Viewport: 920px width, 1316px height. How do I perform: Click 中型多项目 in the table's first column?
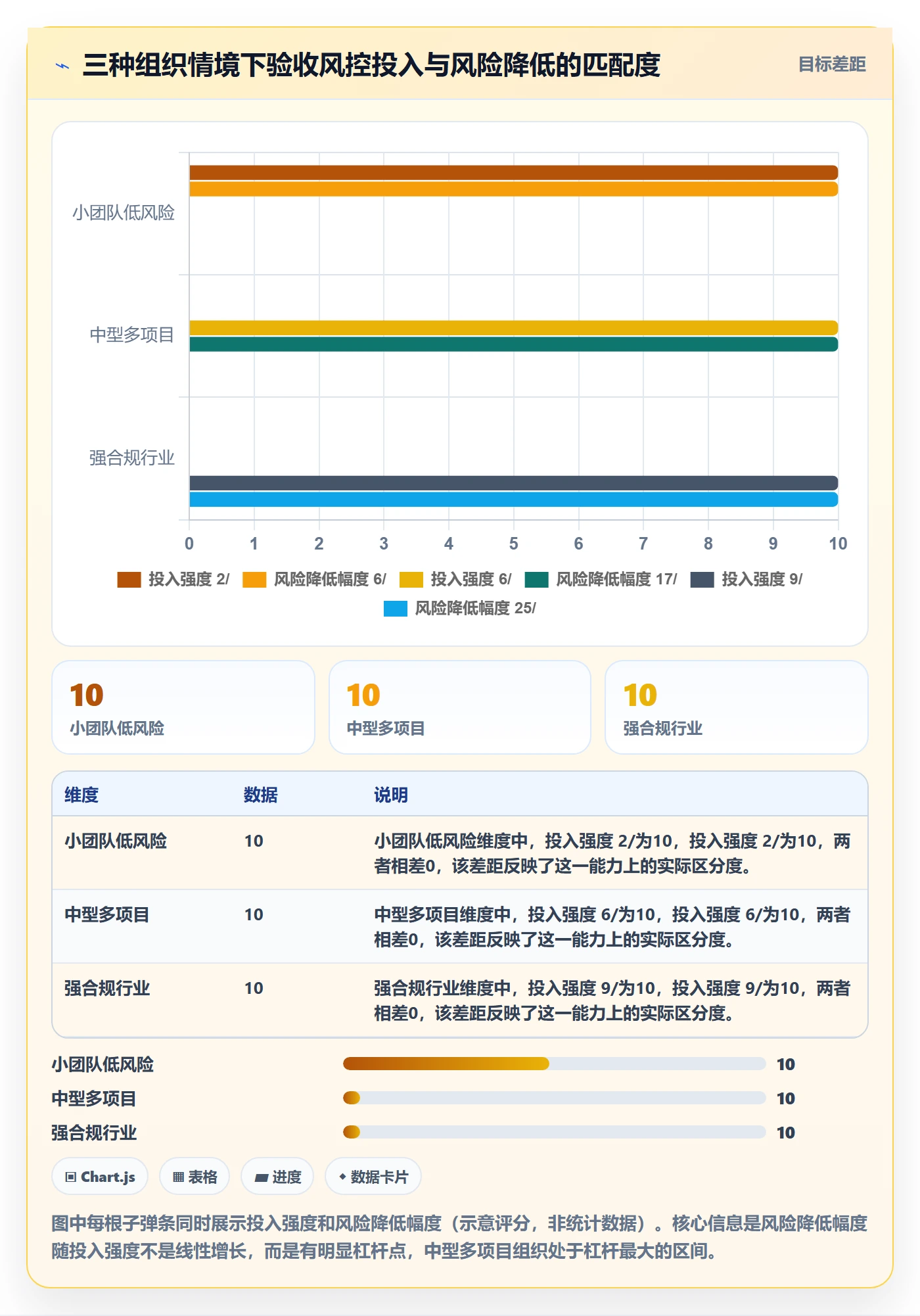click(x=107, y=914)
